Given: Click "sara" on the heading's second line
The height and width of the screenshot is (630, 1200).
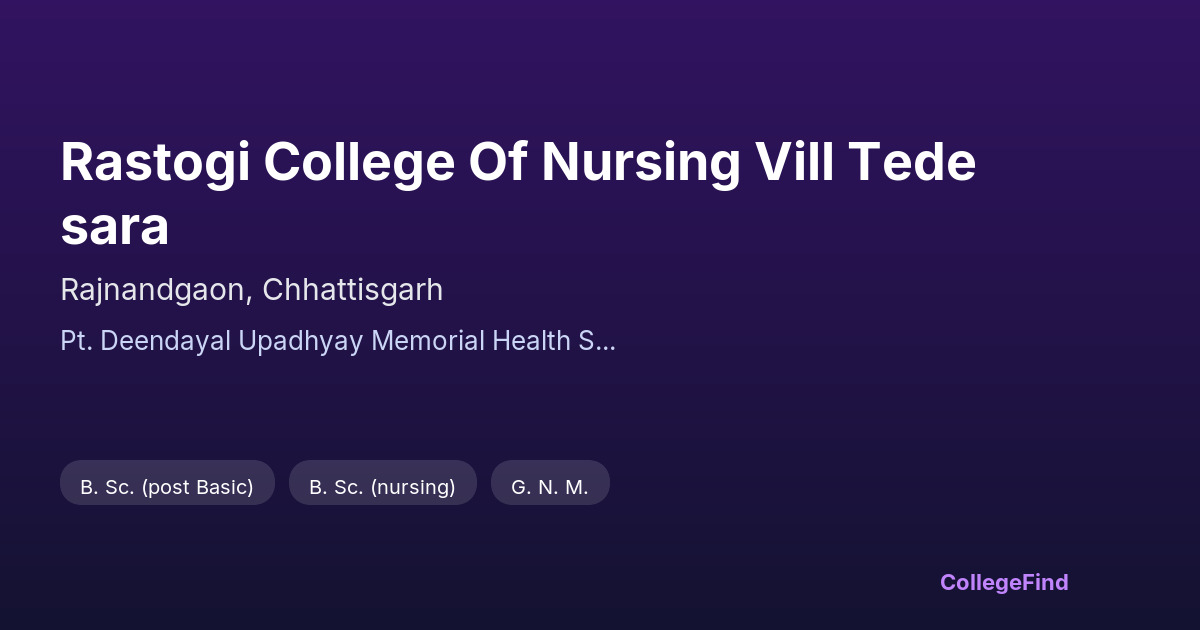Looking at the screenshot, I should 114,227.
